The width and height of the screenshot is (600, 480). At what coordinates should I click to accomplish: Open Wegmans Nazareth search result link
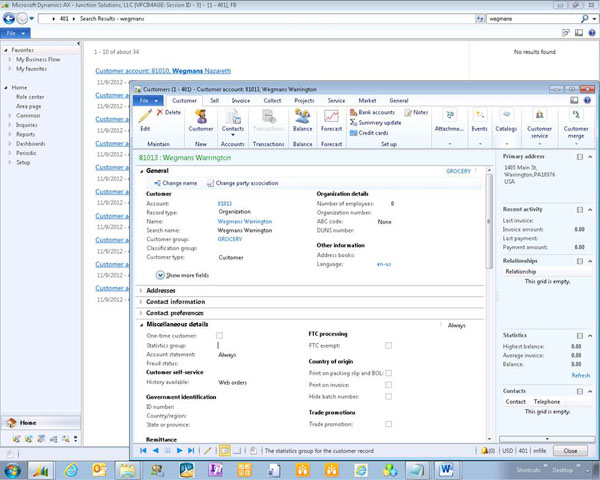click(163, 71)
